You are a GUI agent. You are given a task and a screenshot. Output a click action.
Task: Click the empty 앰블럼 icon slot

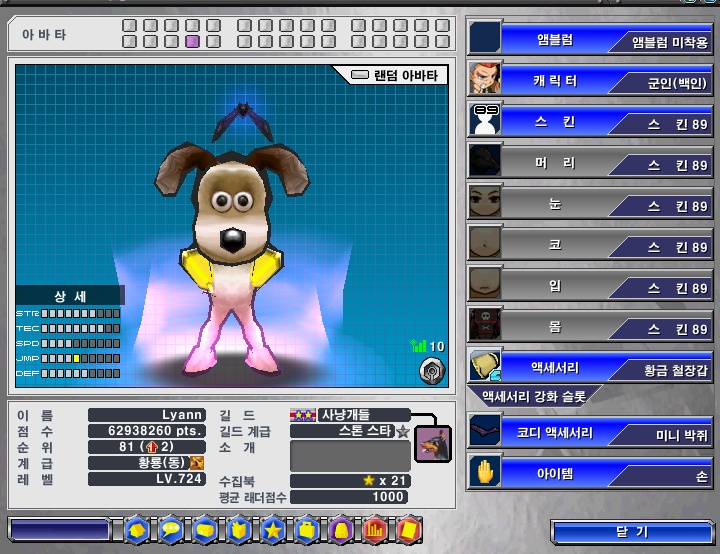pos(485,38)
